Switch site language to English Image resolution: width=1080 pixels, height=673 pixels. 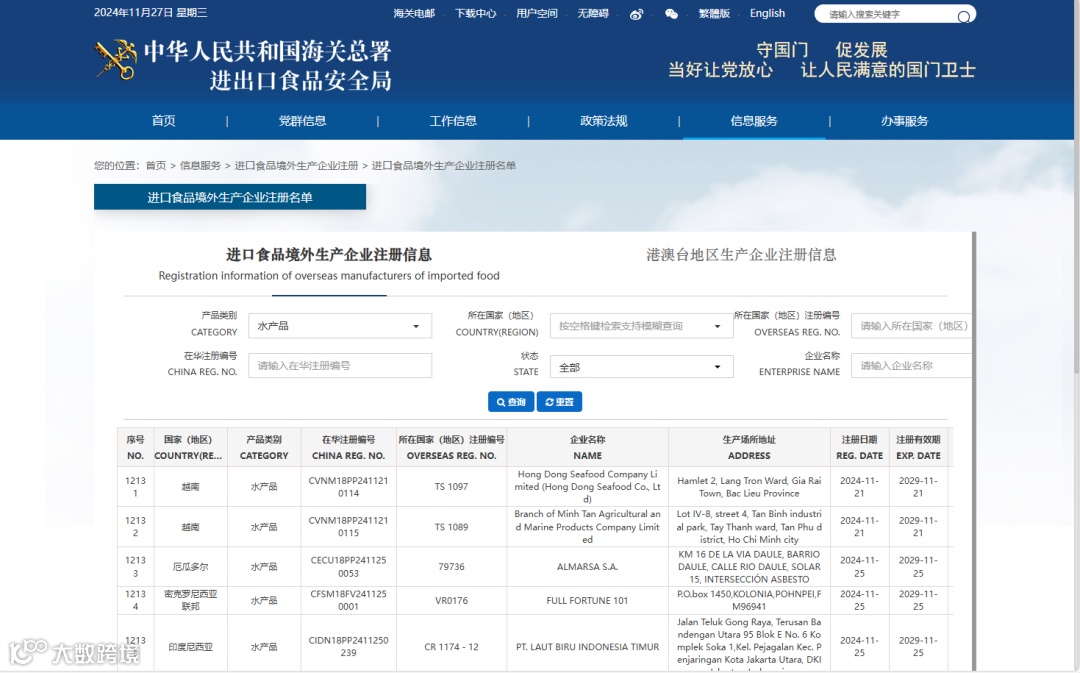click(x=767, y=13)
